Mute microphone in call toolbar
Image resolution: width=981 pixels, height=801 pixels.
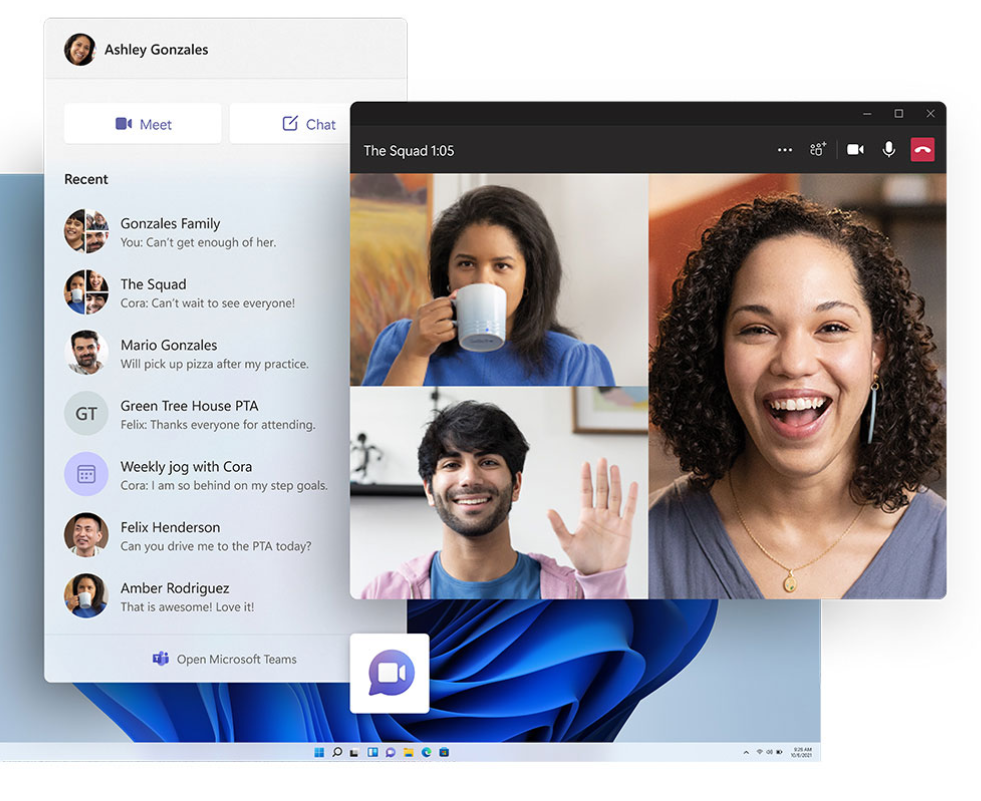(888, 150)
